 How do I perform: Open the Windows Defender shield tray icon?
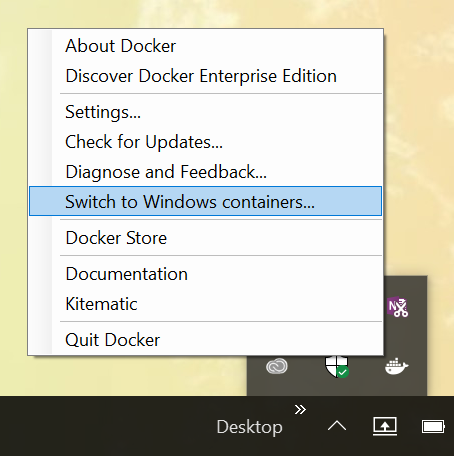pyautogui.click(x=337, y=367)
